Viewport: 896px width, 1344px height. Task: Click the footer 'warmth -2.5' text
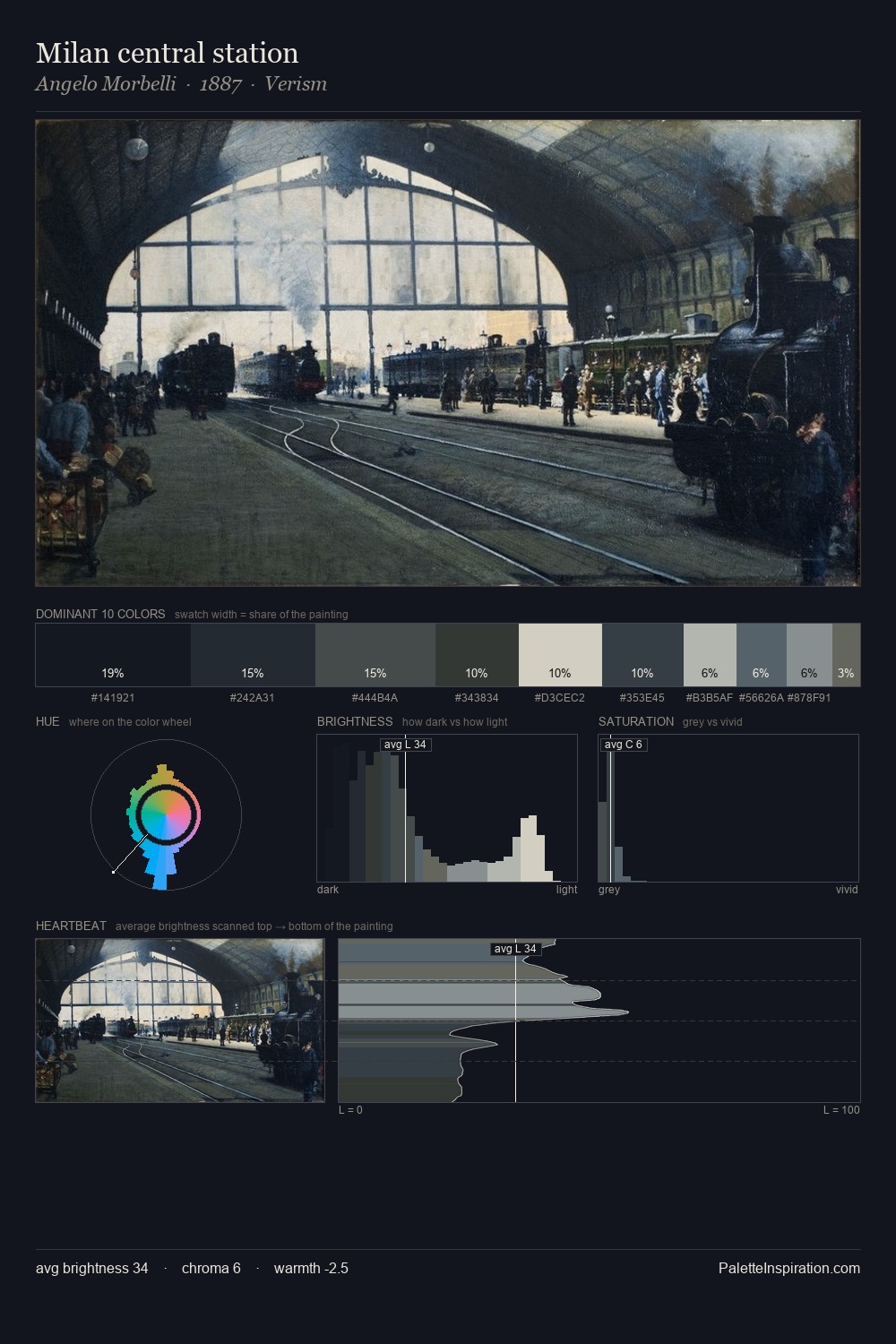[311, 1268]
